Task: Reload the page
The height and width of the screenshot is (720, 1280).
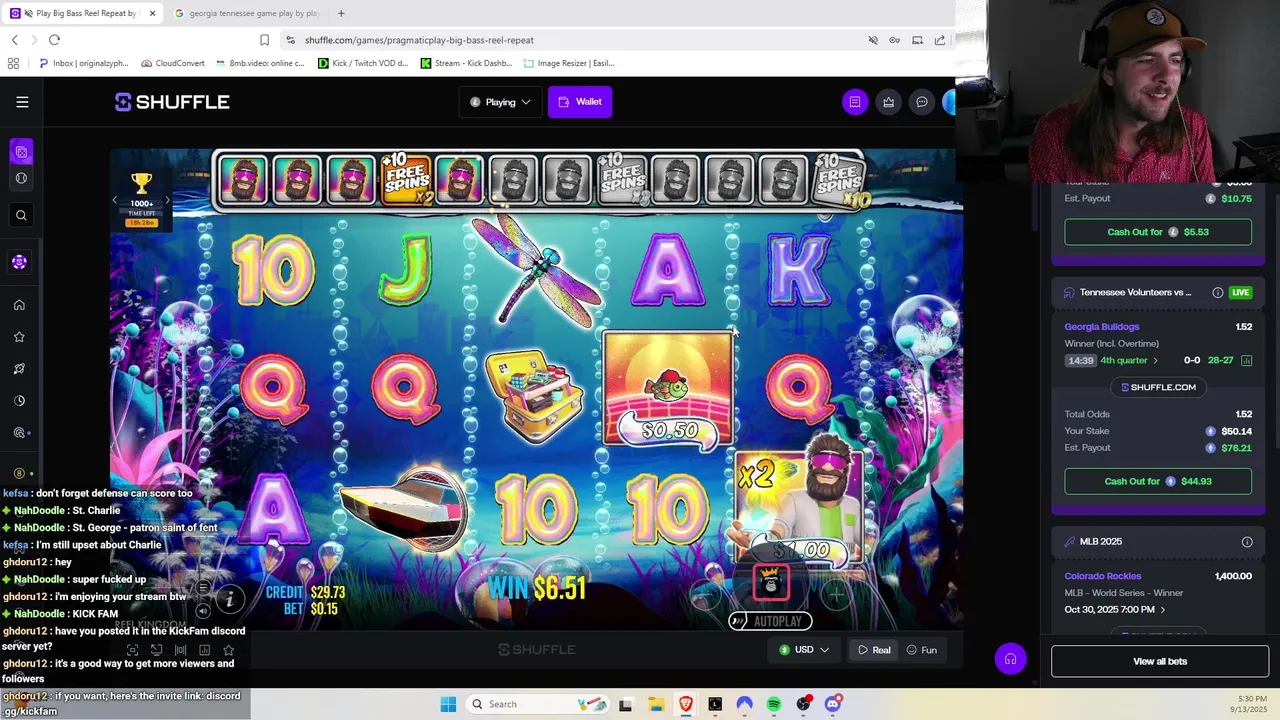Action: click(x=54, y=40)
